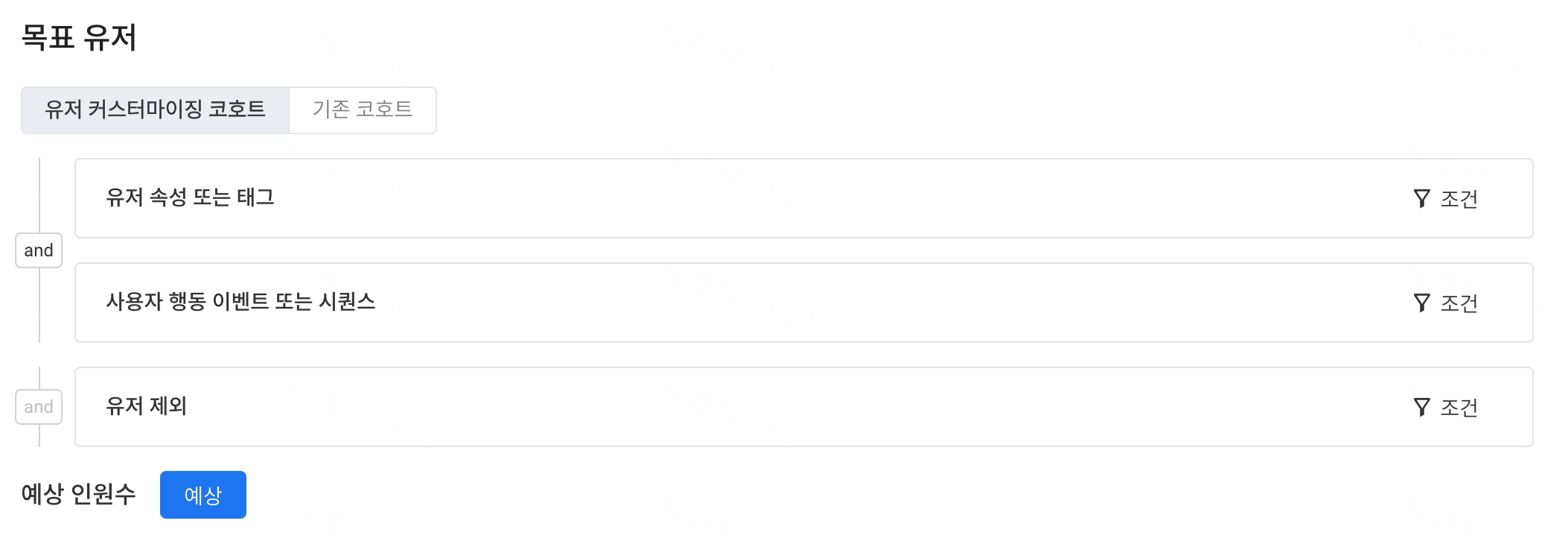This screenshot has width=1568, height=544.
Task: Click the 예상 인원수 label
Action: point(79,494)
